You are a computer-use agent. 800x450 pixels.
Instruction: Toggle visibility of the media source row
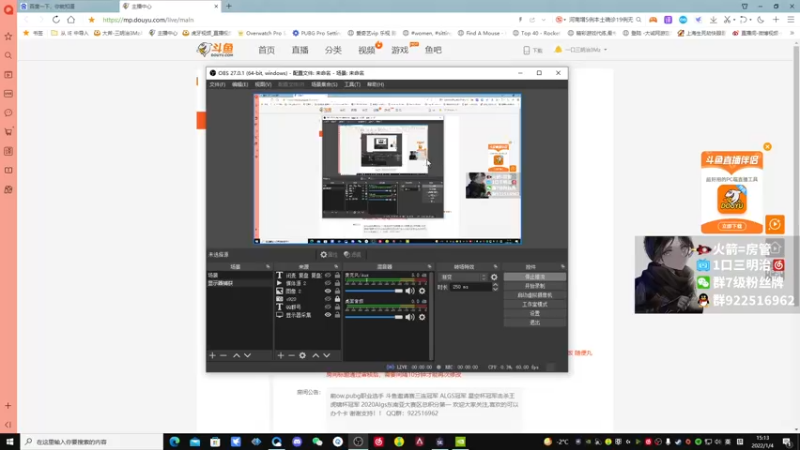click(x=328, y=283)
